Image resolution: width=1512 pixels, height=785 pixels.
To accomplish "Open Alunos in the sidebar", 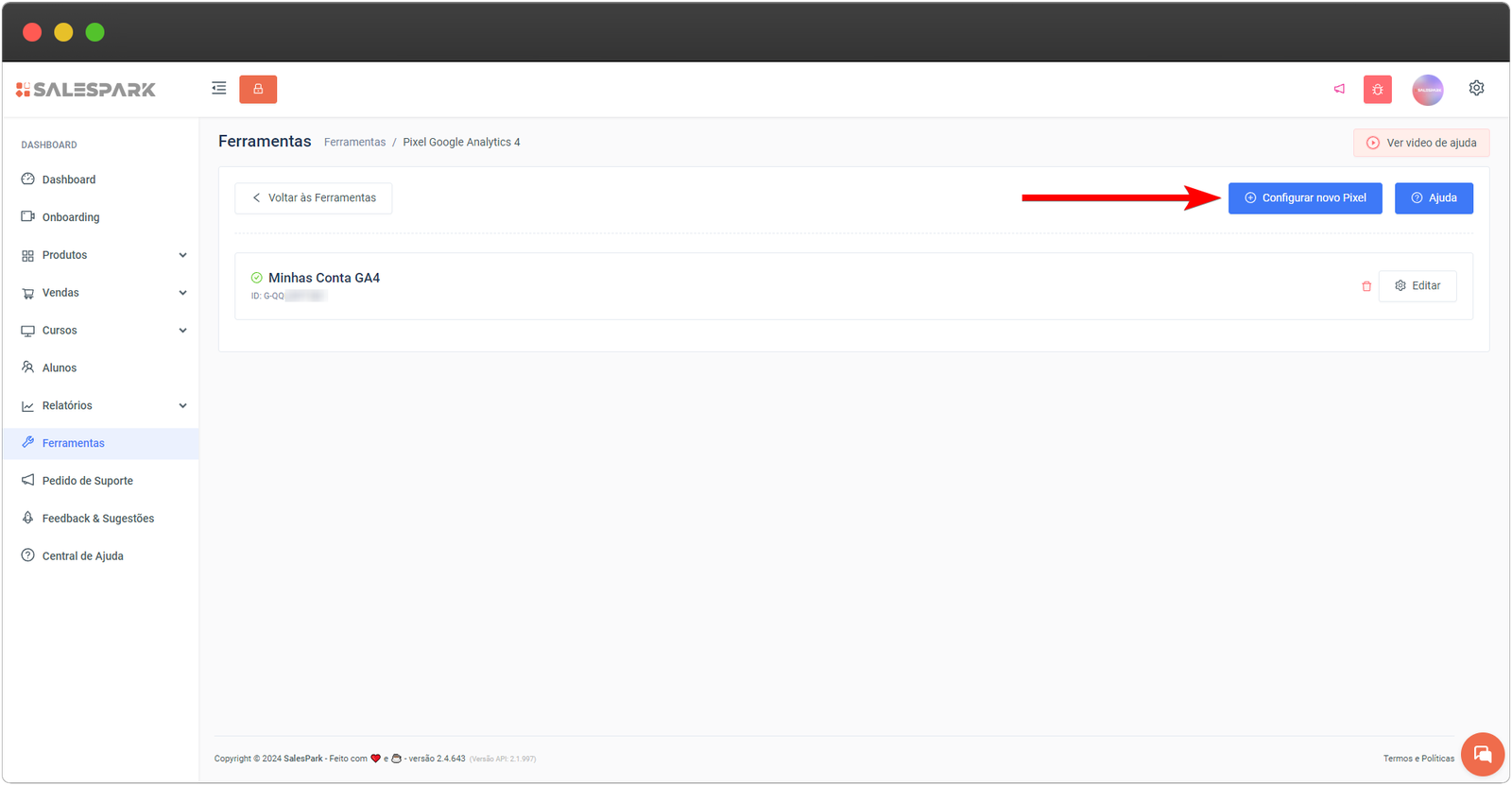I will [59, 368].
